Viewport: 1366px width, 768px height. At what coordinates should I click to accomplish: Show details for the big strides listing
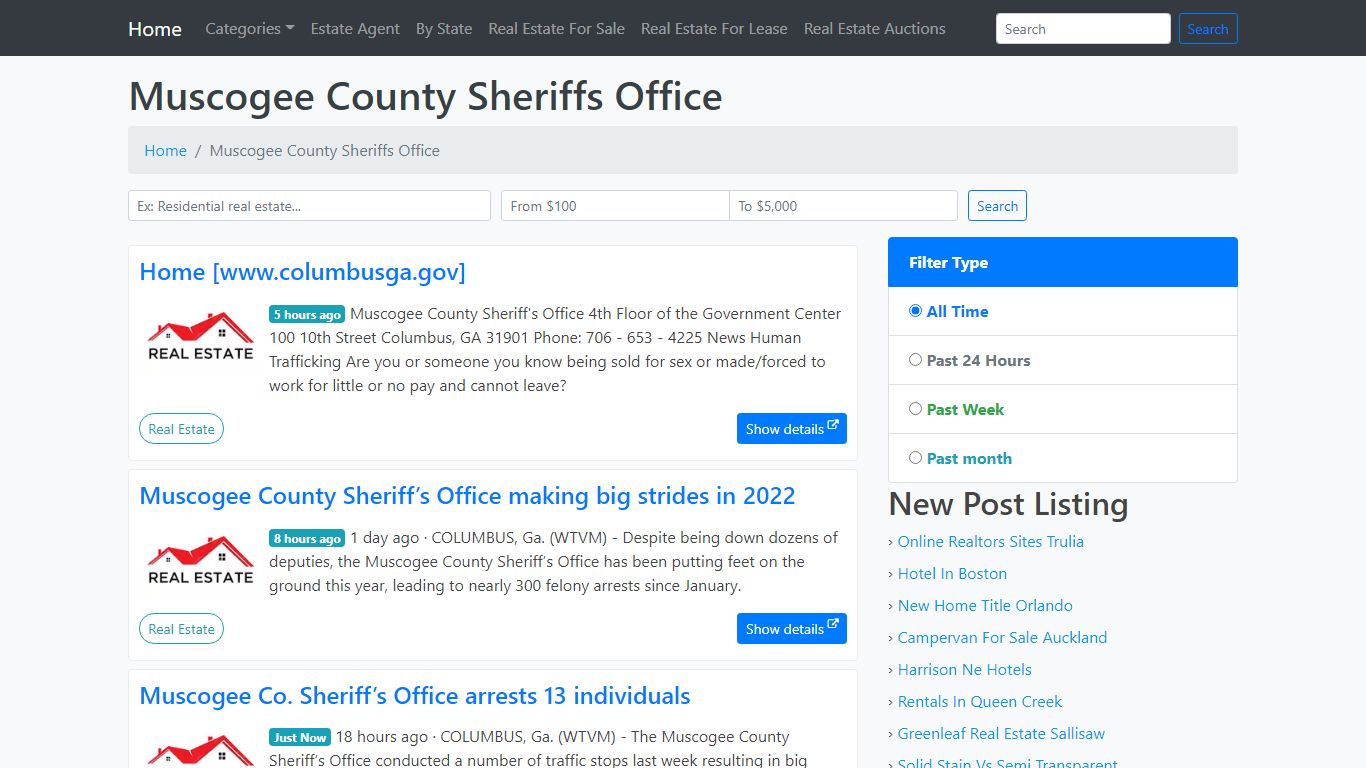click(x=792, y=629)
